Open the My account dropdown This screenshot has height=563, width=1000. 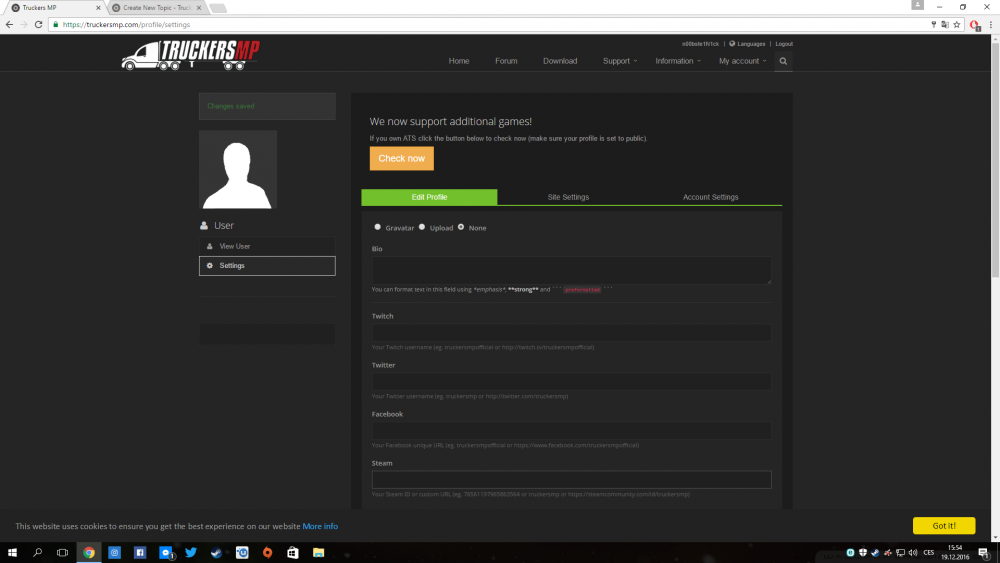pos(742,61)
